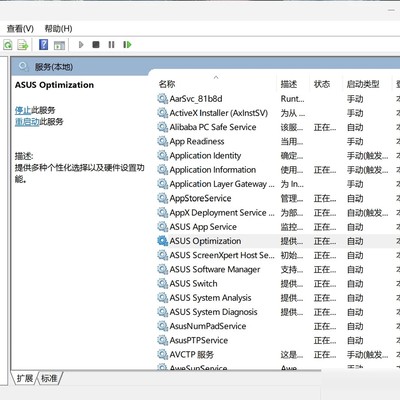400x400 pixels.
Task: Select the AsusPTPService service name
Action: 199,340
